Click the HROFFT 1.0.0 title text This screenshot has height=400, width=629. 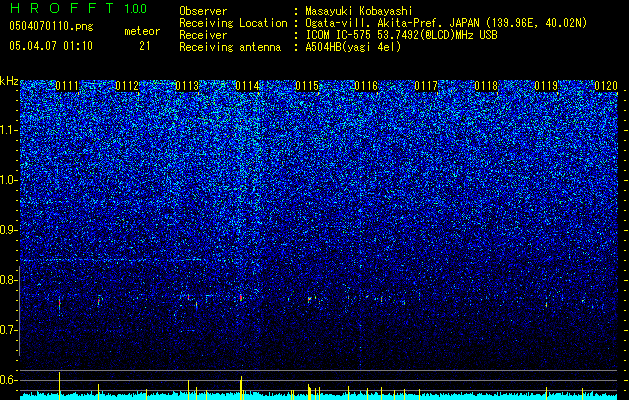click(78, 8)
